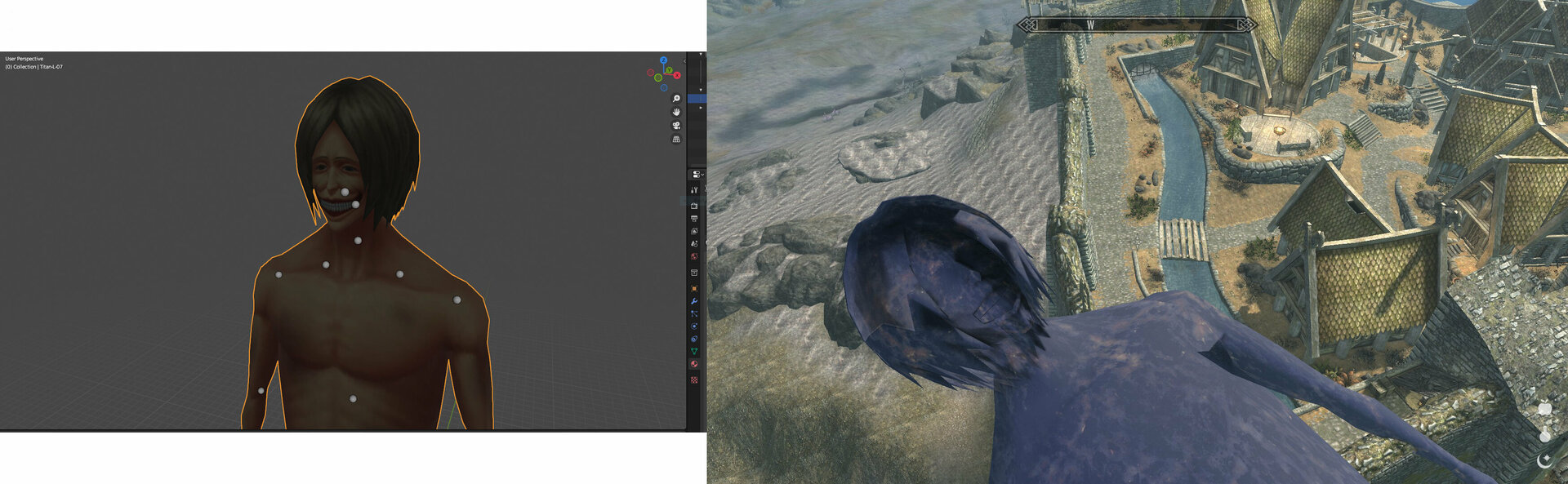
Task: Click the '(0) Collection | Titan-L-07' text
Action: click(33, 67)
